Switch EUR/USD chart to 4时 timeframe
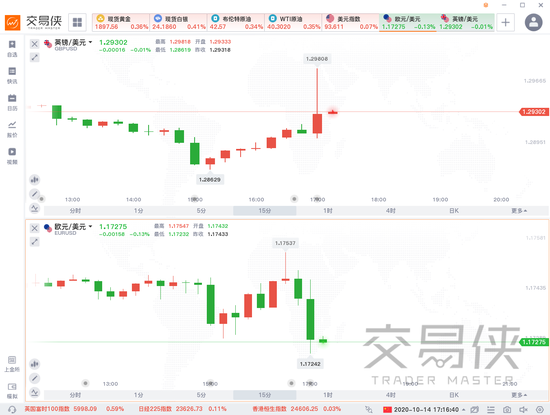550x415 pixels. [x=391, y=395]
